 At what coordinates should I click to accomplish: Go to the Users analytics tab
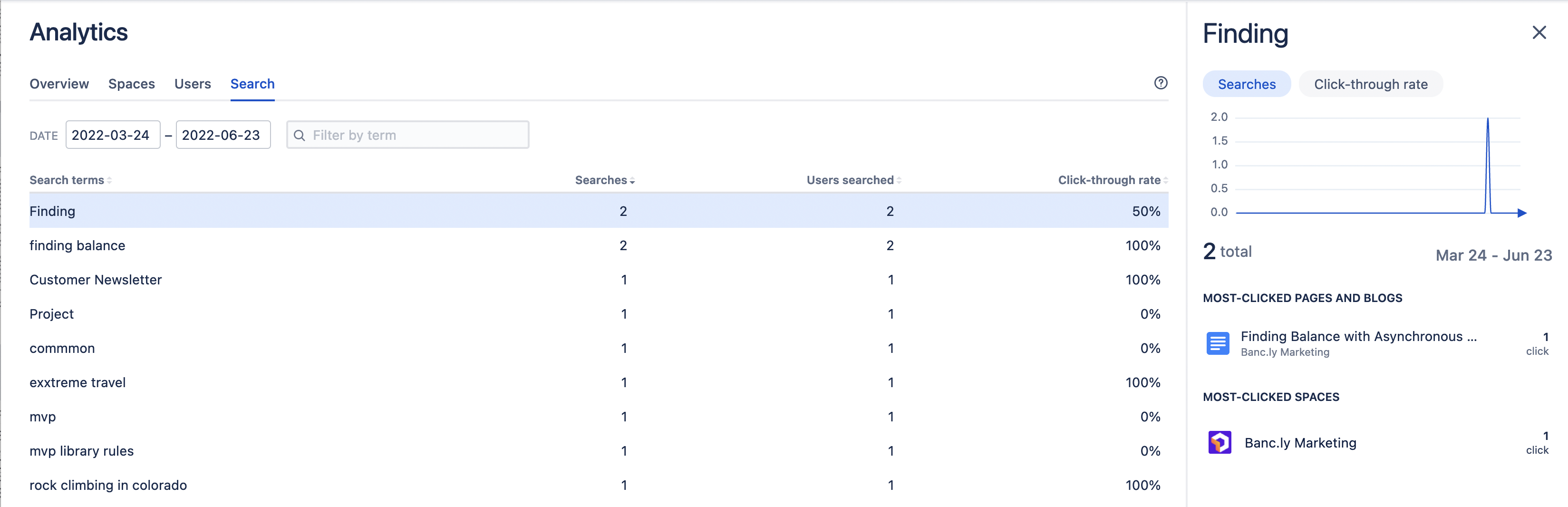click(193, 84)
